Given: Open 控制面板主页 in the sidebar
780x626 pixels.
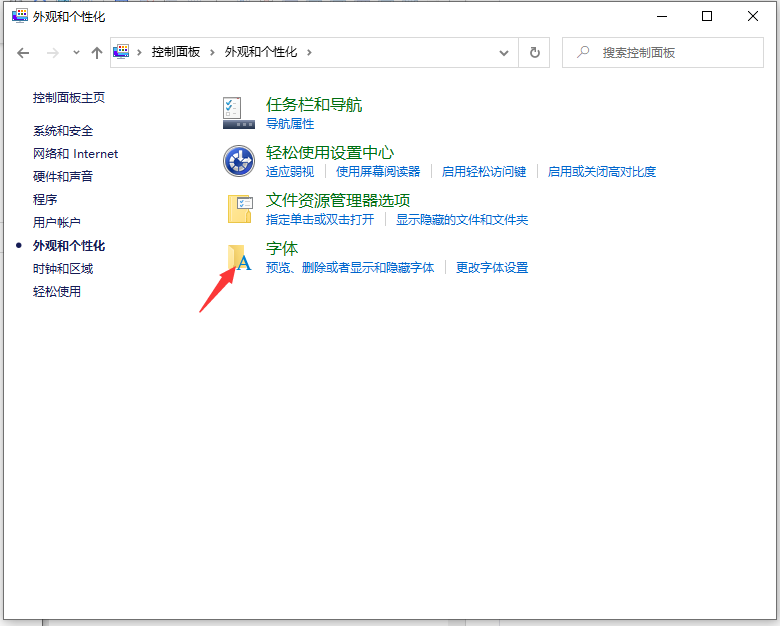Looking at the screenshot, I should [69, 98].
